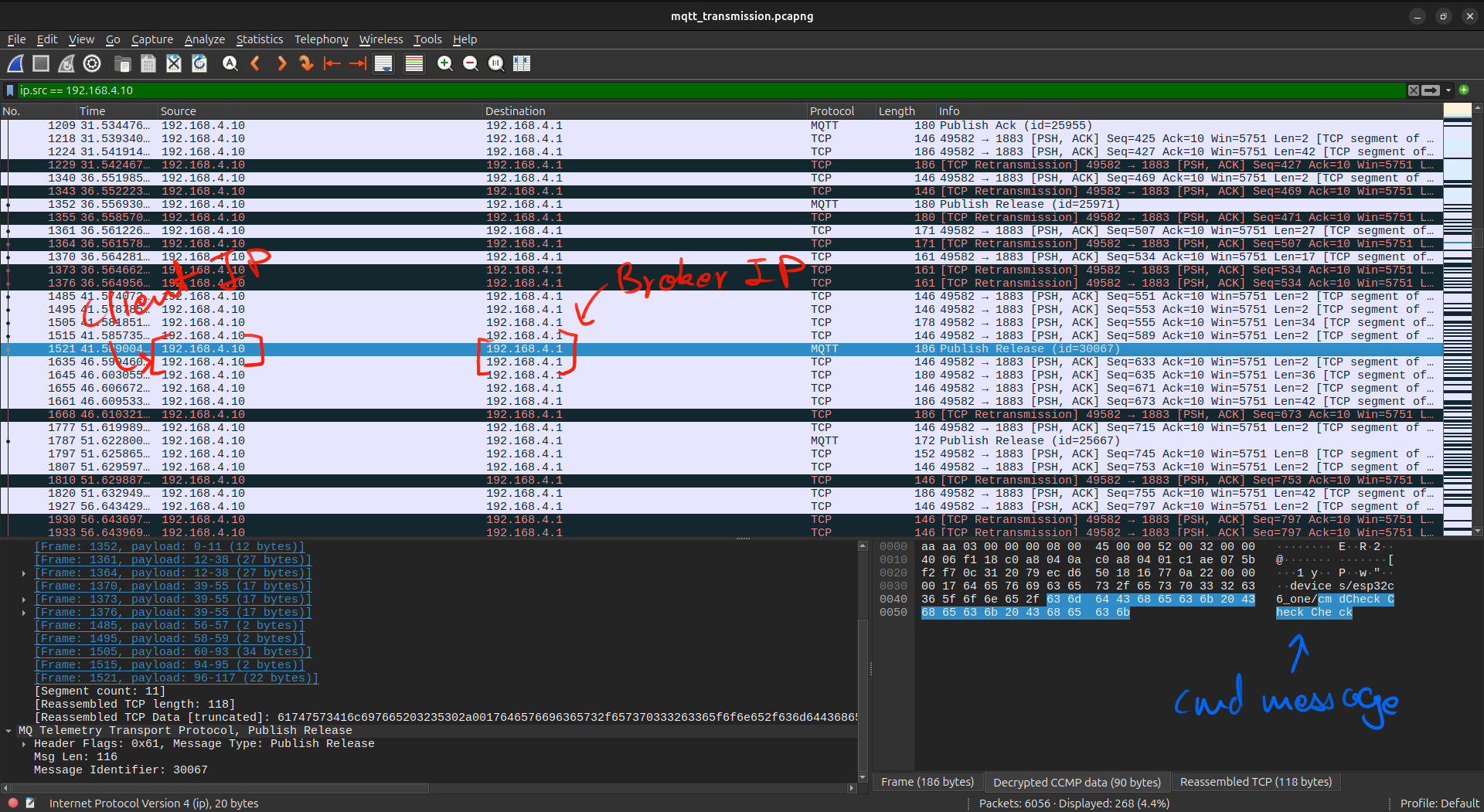Click the packet list vertical scrollbar
Screen dimensions: 1484x812
[x=1478, y=319]
